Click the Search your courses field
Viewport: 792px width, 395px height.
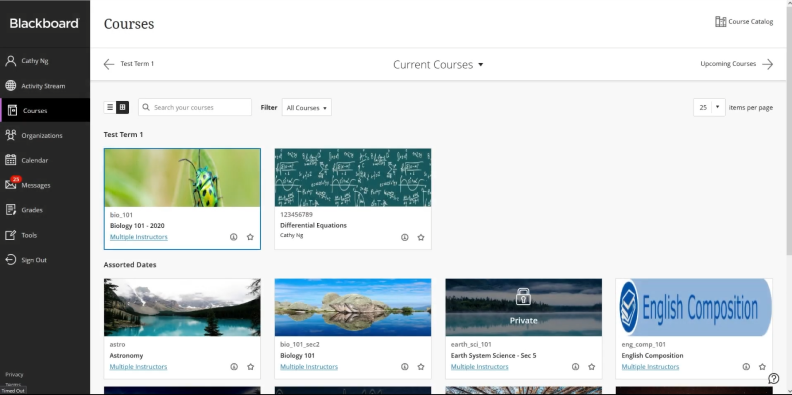195,107
